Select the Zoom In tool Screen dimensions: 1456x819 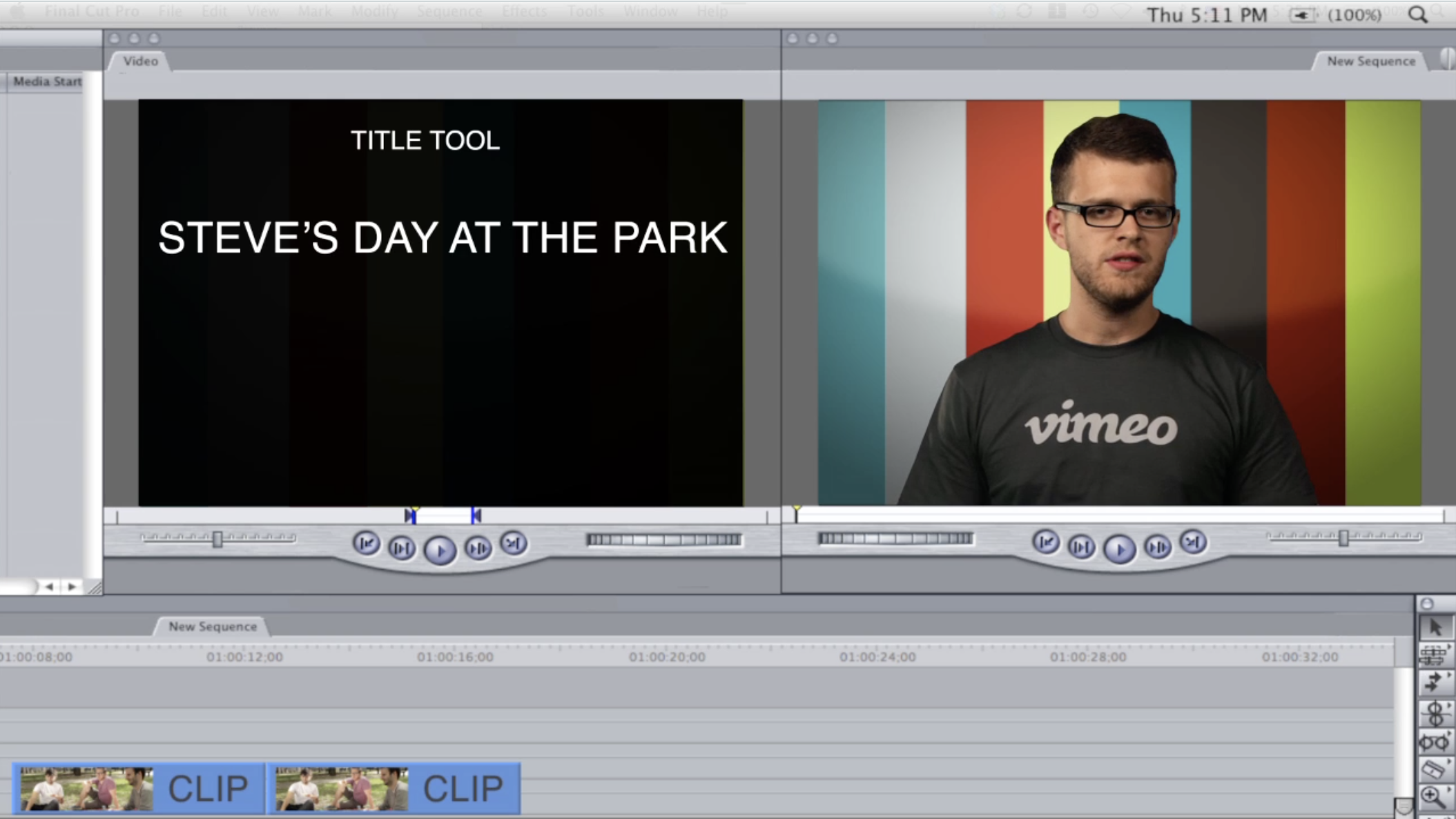(1433, 797)
